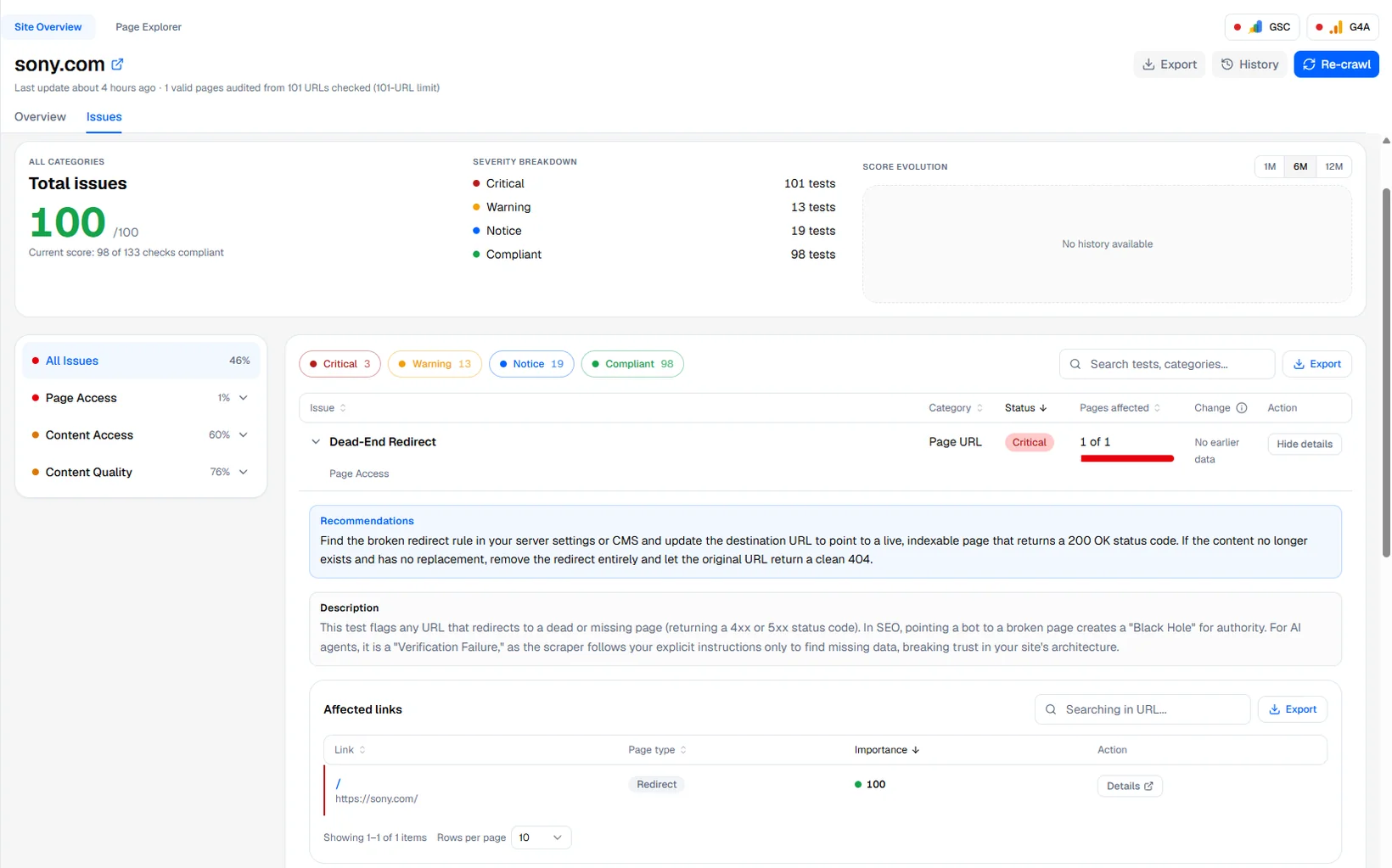Open the Site Overview tab
Image resolution: width=1392 pixels, height=868 pixels.
[x=48, y=27]
